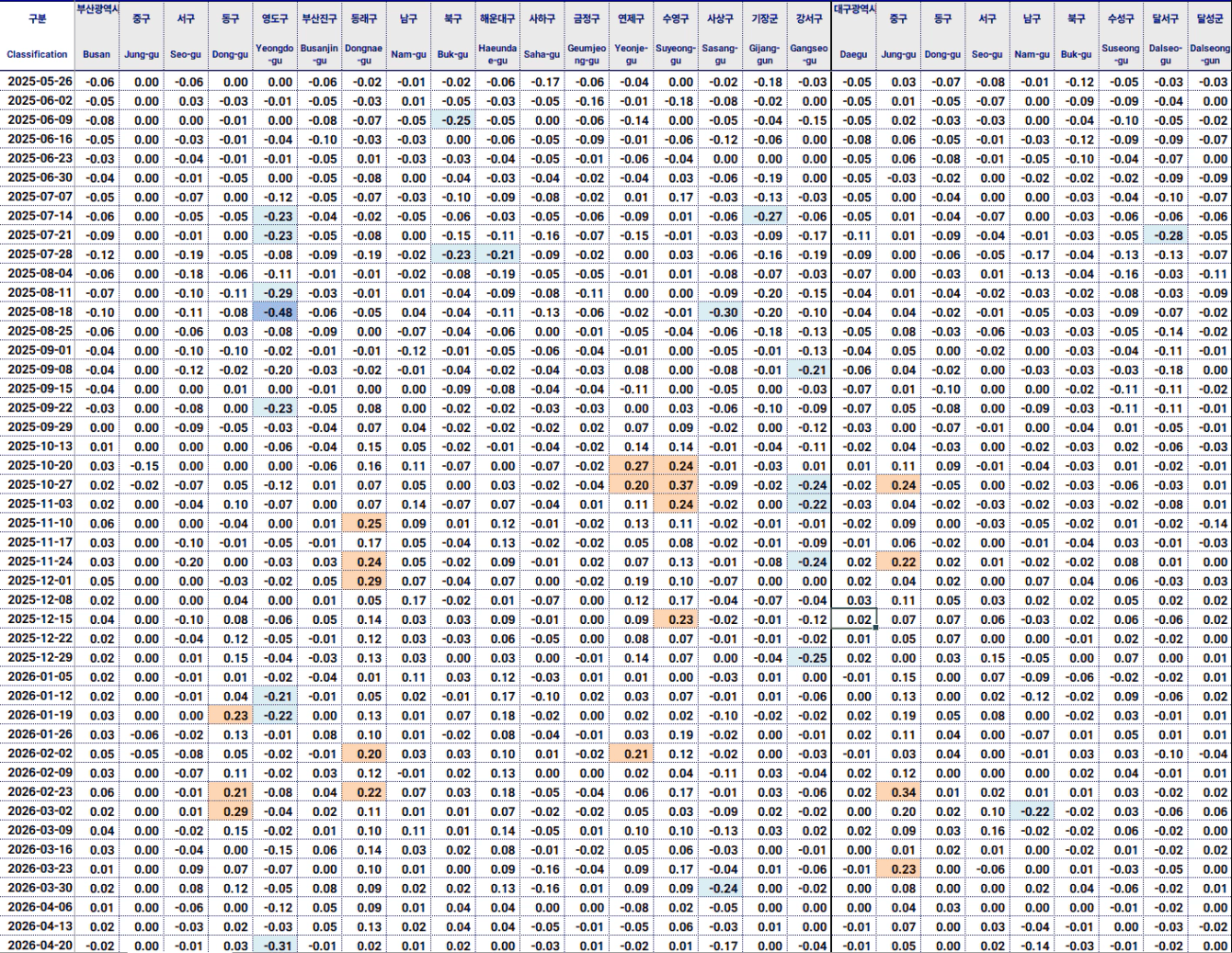Image resolution: width=1232 pixels, height=953 pixels.
Task: Click the Dalseong-gun column header
Action: click(1209, 54)
